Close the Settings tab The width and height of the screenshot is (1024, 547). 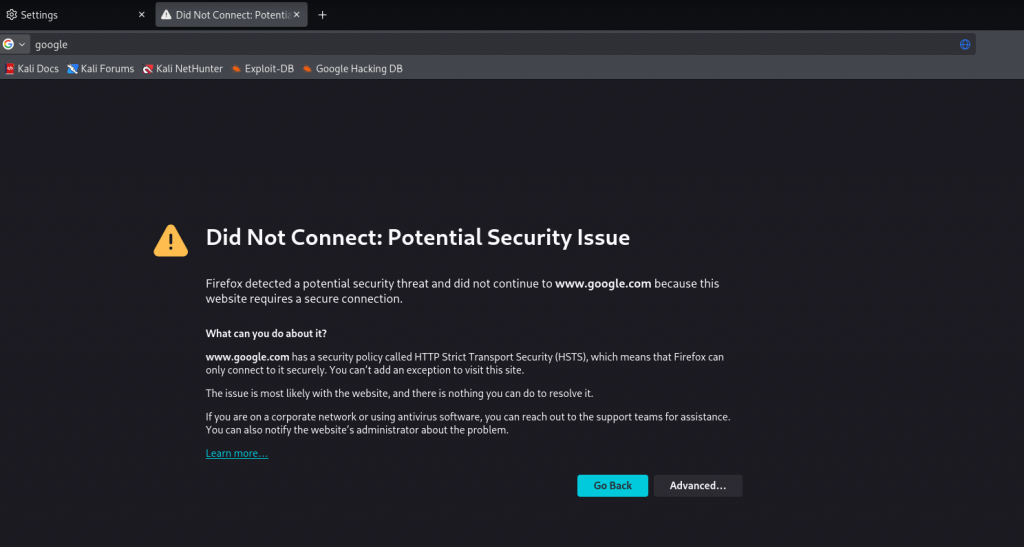pyautogui.click(x=141, y=15)
